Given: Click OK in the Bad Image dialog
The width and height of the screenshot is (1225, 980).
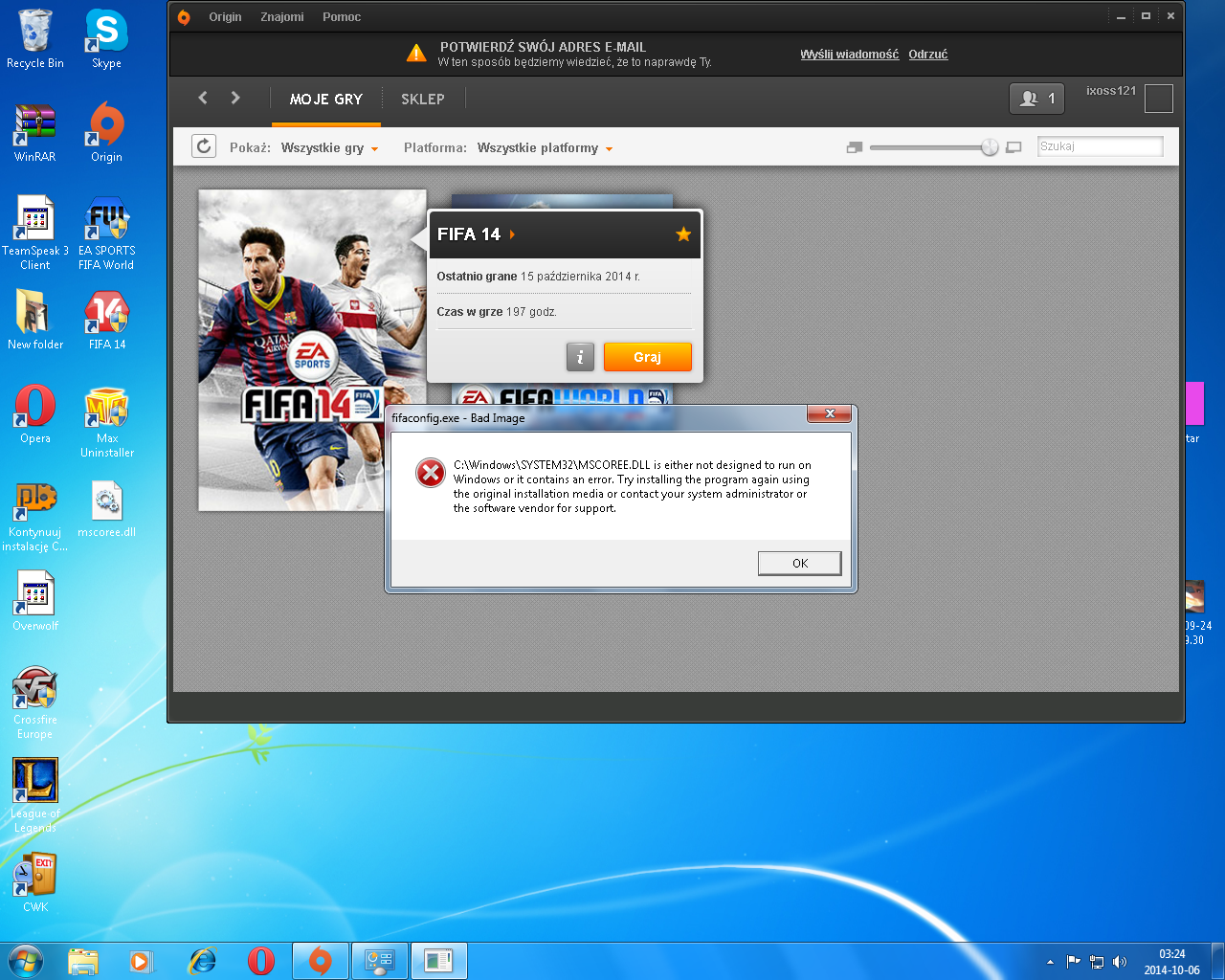Looking at the screenshot, I should [x=800, y=564].
